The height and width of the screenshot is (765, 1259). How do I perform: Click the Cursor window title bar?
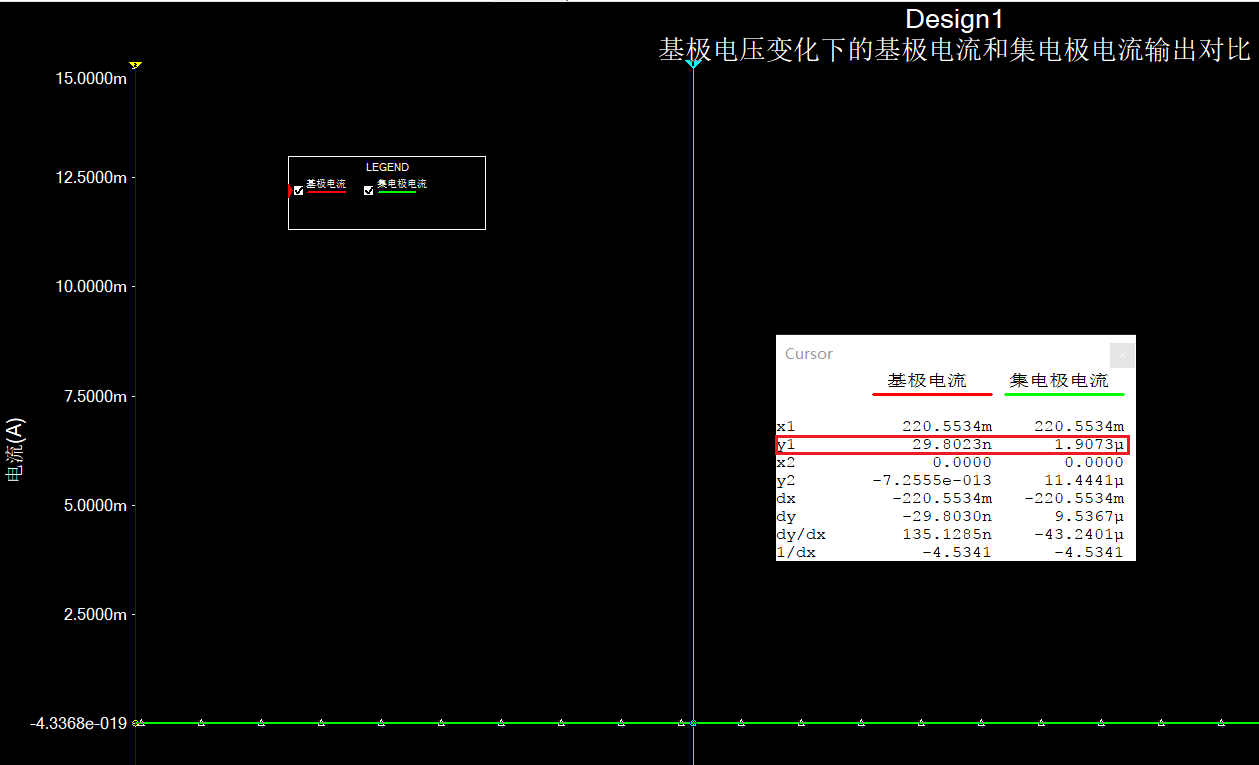coord(940,354)
